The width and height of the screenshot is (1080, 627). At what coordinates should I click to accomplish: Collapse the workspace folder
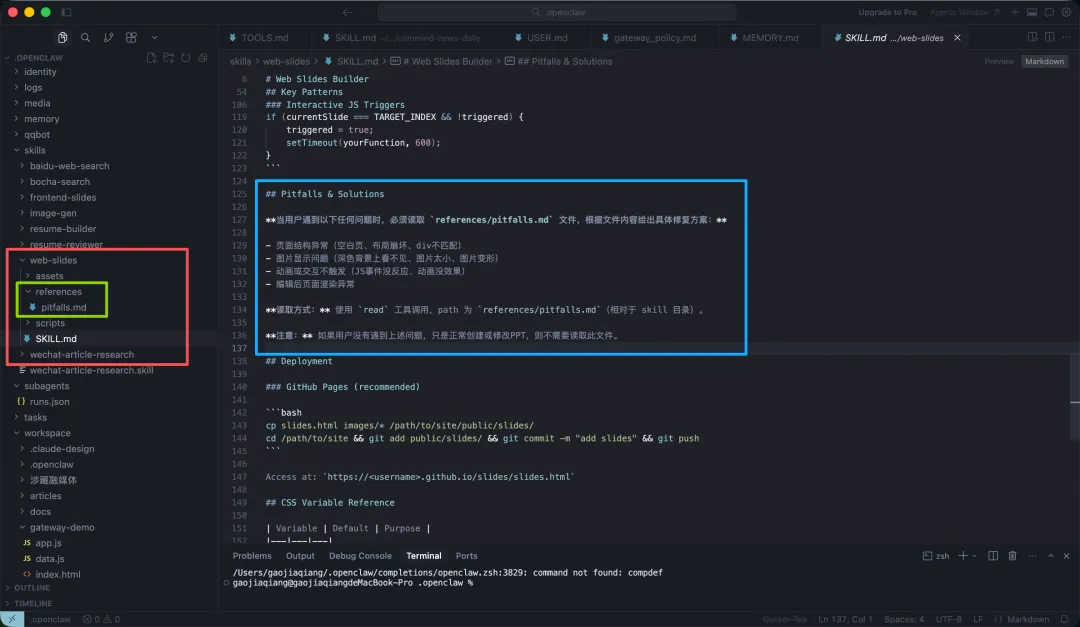(x=47, y=433)
